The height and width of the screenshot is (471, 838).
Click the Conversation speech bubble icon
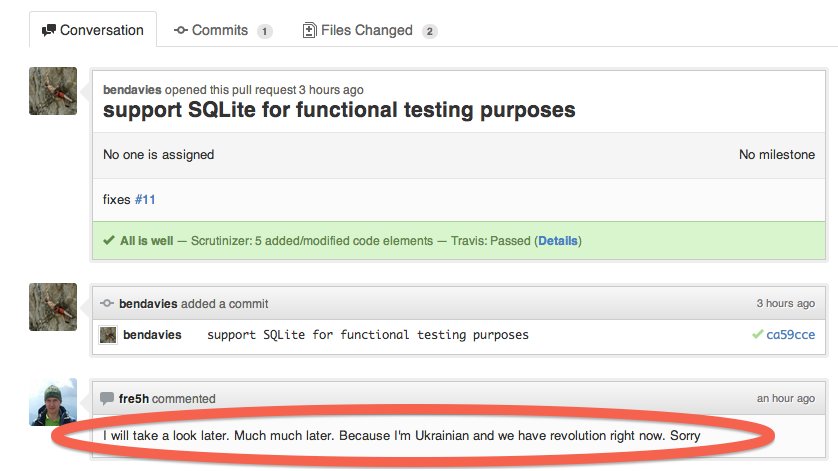click(48, 30)
